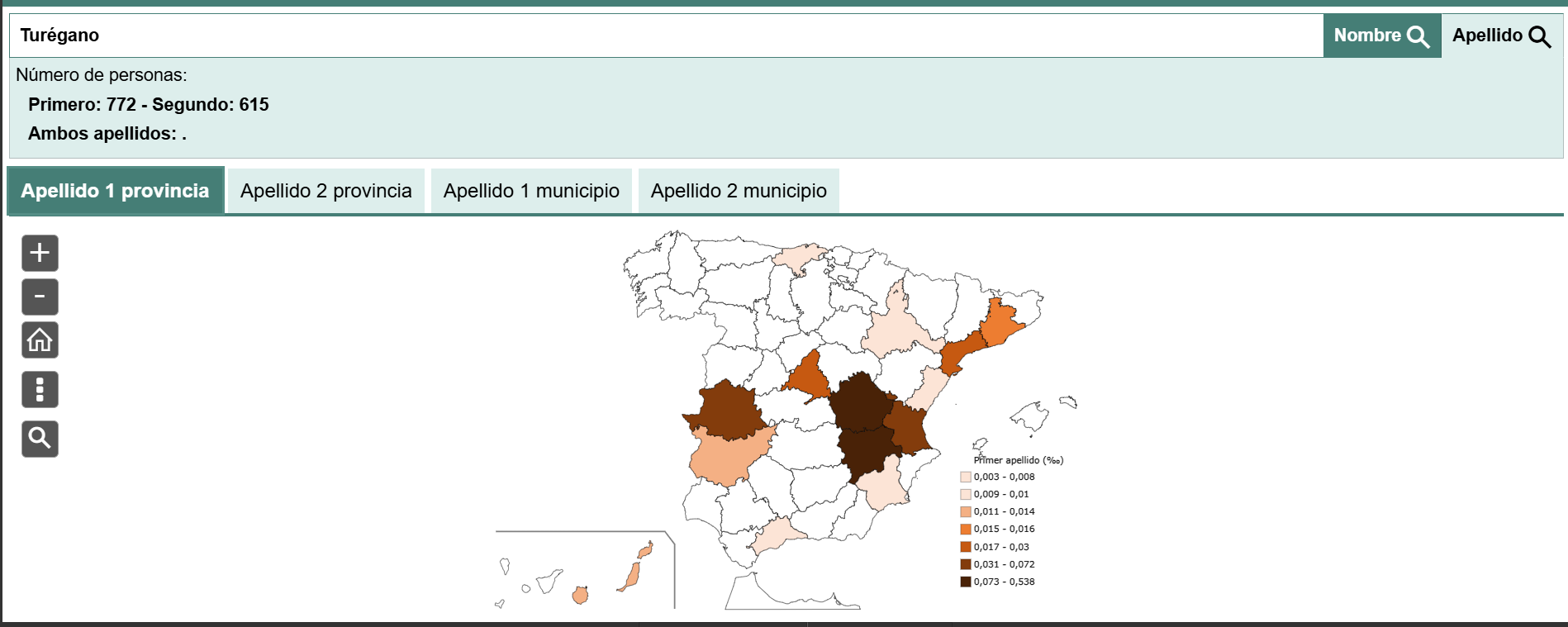
Task: Click the brown Cáceres province in the west
Action: tap(727, 411)
